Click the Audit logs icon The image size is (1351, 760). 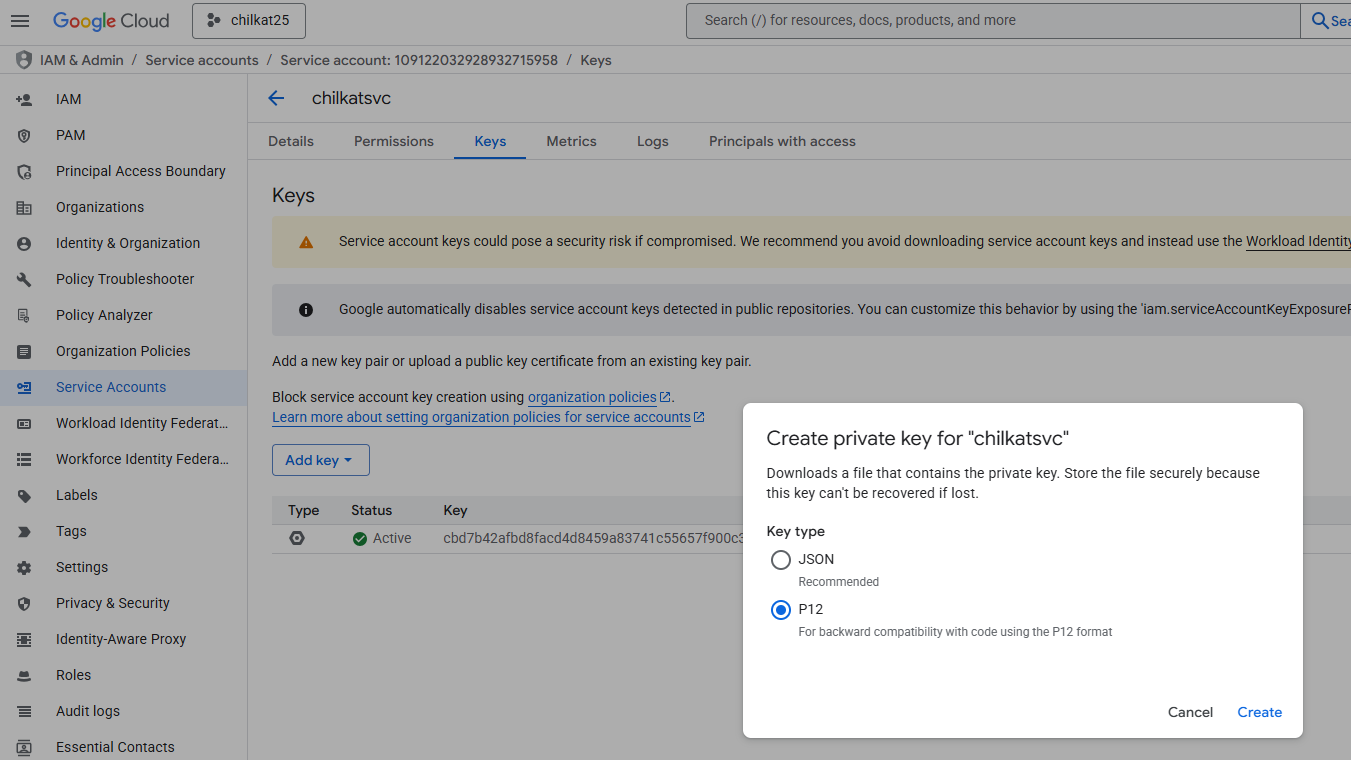pos(24,711)
